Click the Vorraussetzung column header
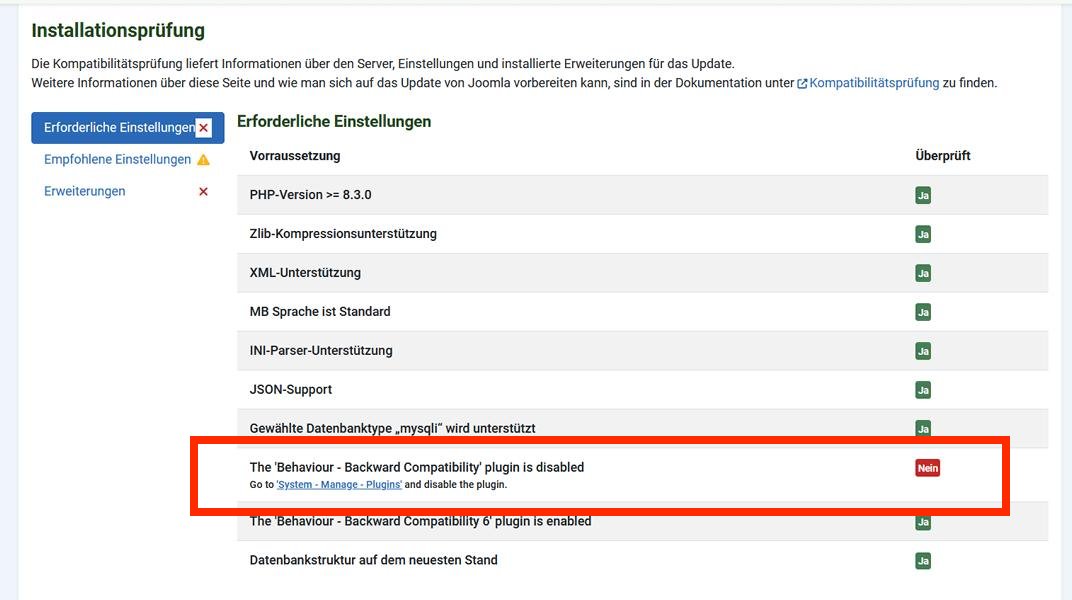Image resolution: width=1072 pixels, height=600 pixels. point(290,155)
